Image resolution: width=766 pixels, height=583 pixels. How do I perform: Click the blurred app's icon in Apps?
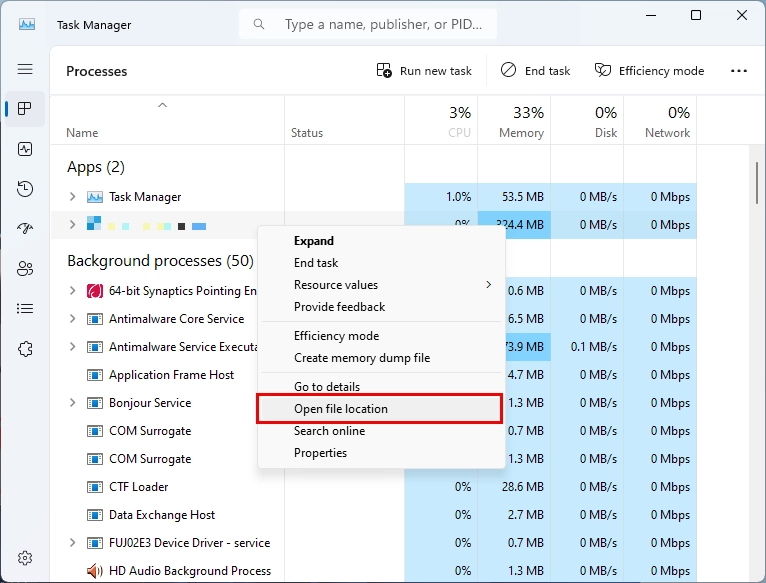pyautogui.click(x=94, y=223)
